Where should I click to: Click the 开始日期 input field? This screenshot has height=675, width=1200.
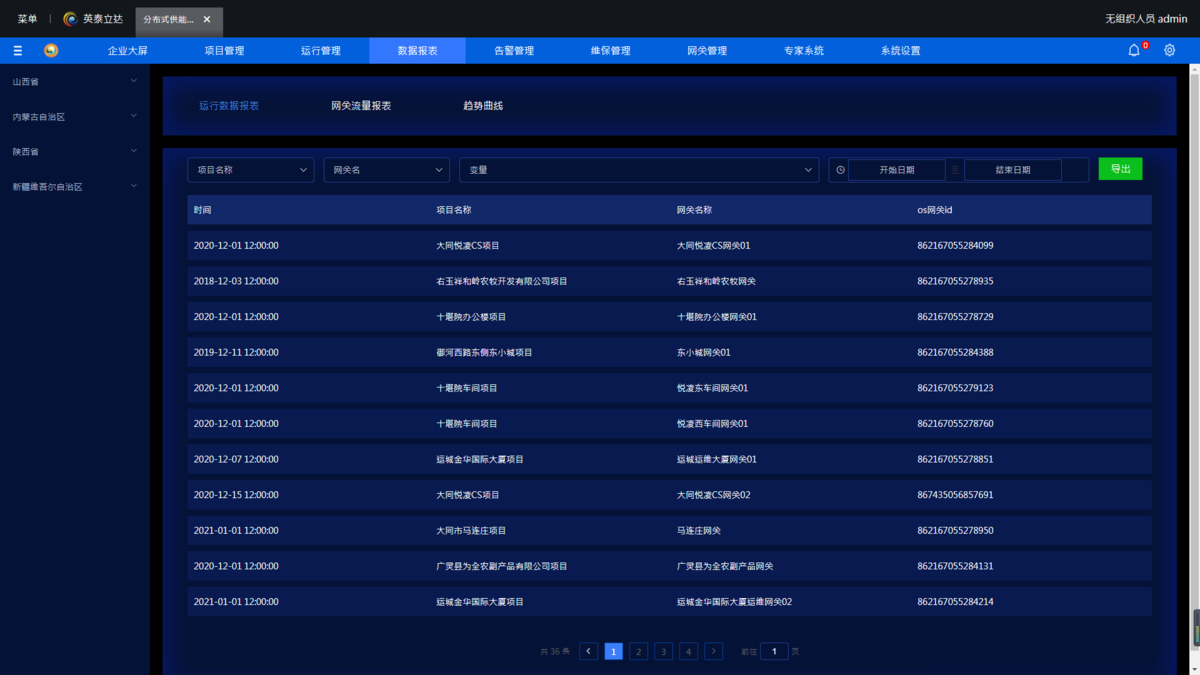[896, 170]
